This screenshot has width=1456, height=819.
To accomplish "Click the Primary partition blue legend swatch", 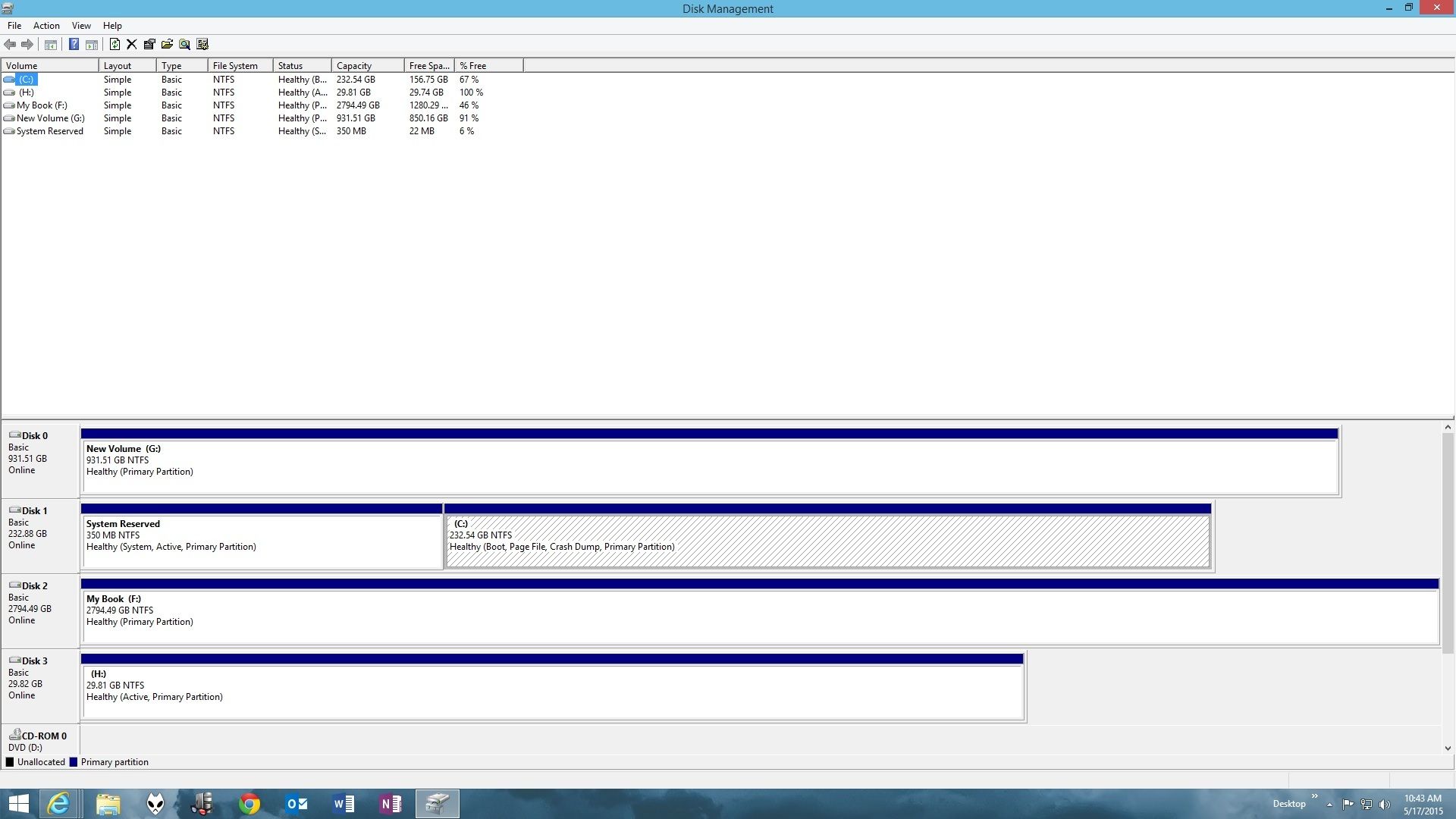I will tap(74, 762).
